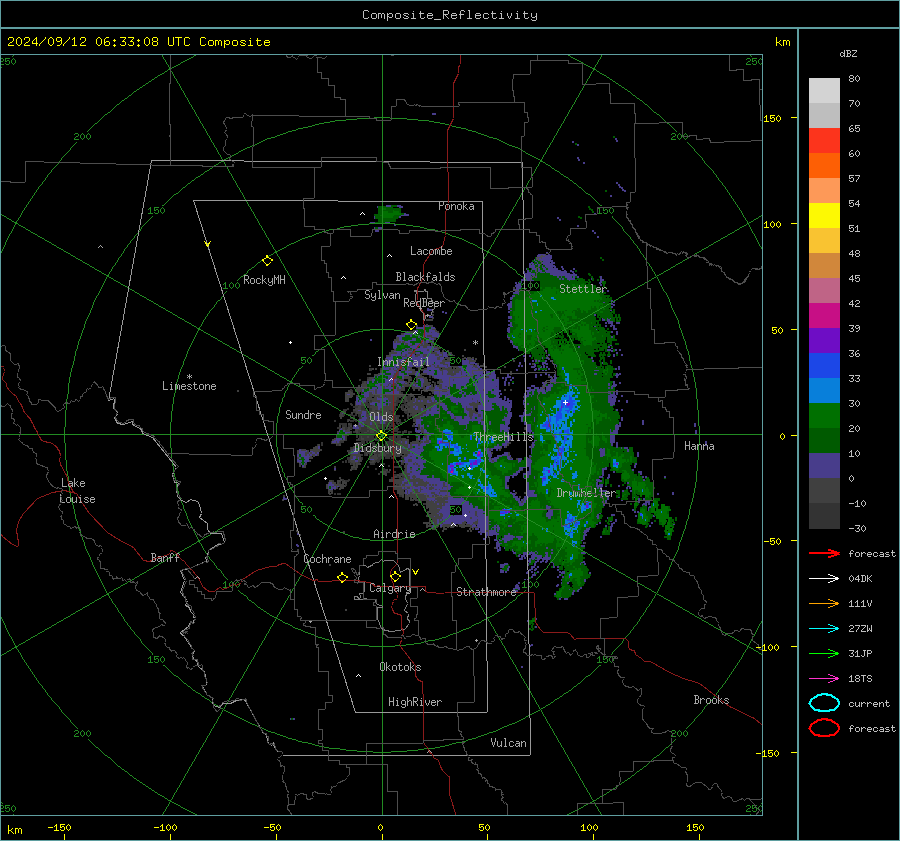Click the 'current' legend text
The height and width of the screenshot is (841, 900).
click(869, 703)
